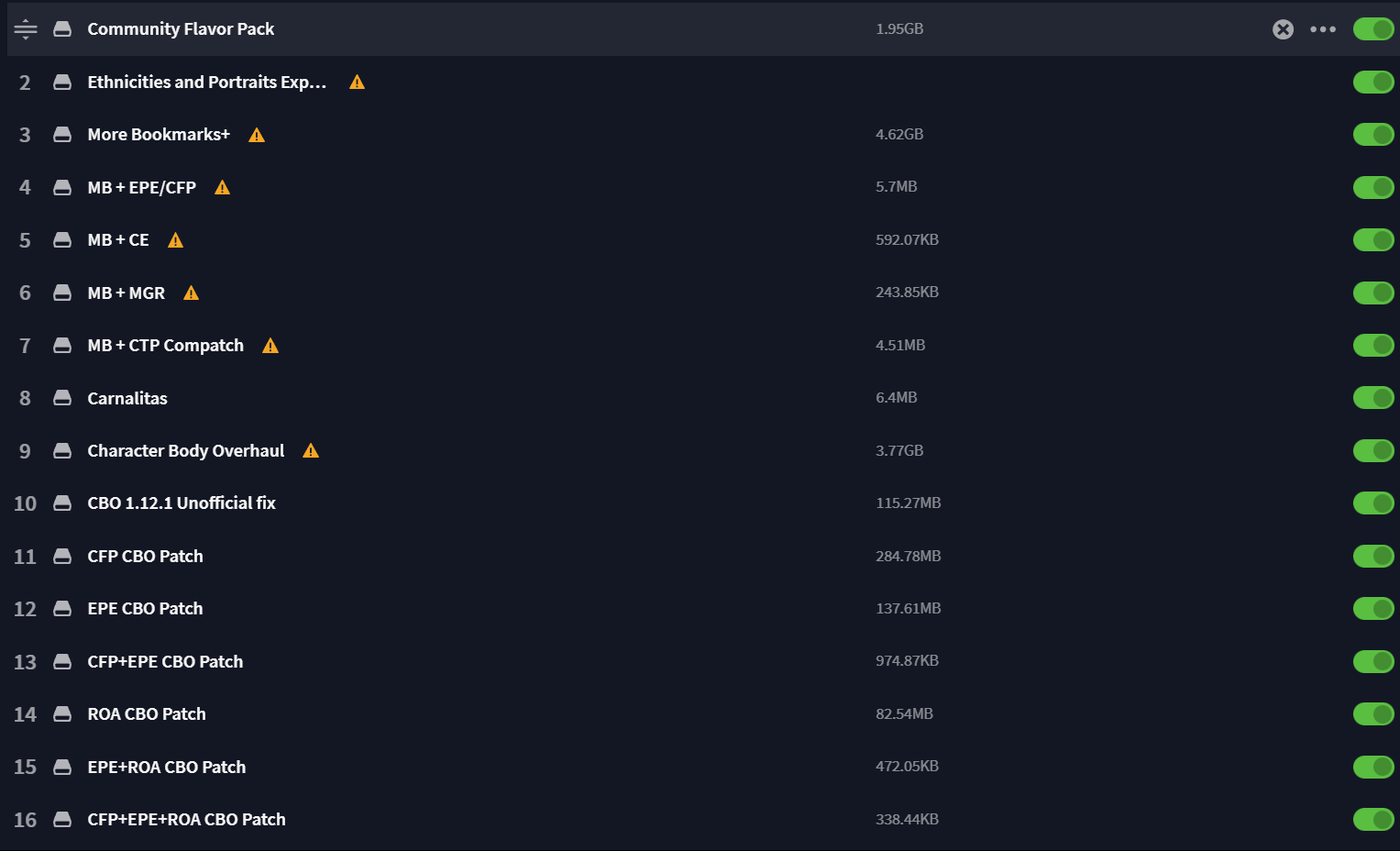This screenshot has height=851, width=1400.
Task: Click the warning icon beside Character Body Overhaul
Action: pos(311,451)
